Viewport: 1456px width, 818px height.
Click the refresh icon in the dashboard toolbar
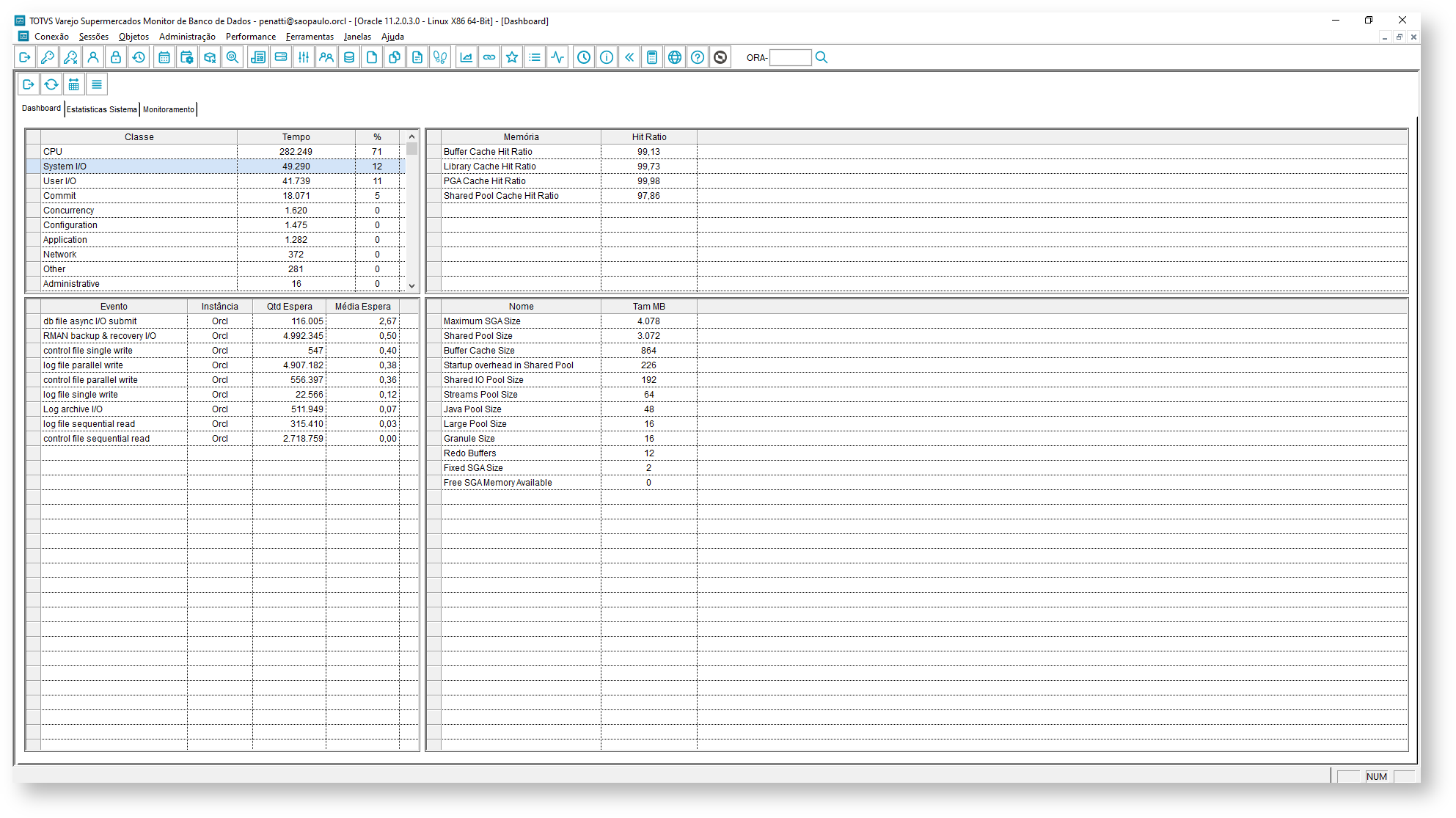point(51,84)
